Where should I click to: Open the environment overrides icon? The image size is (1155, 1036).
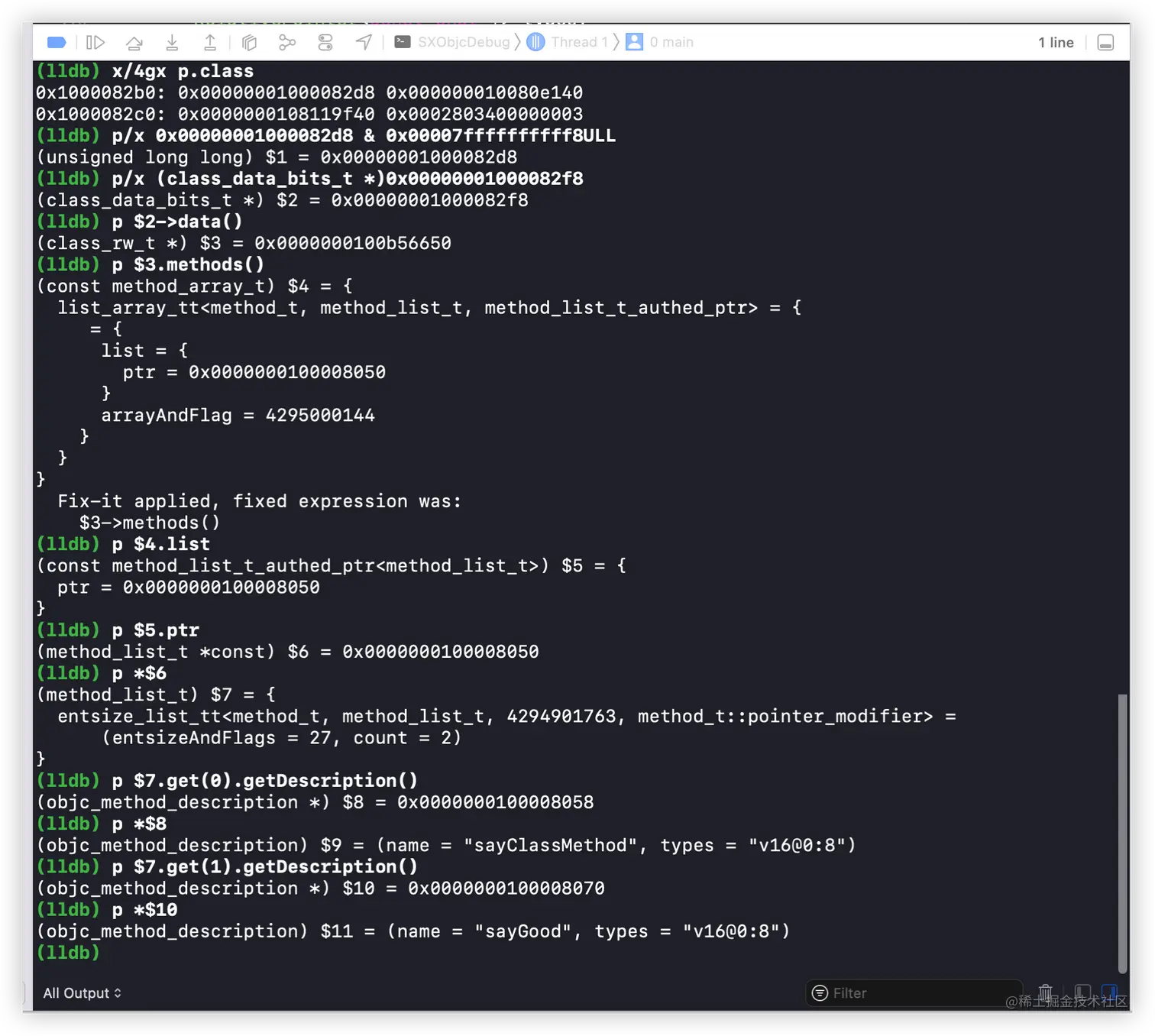[325, 42]
